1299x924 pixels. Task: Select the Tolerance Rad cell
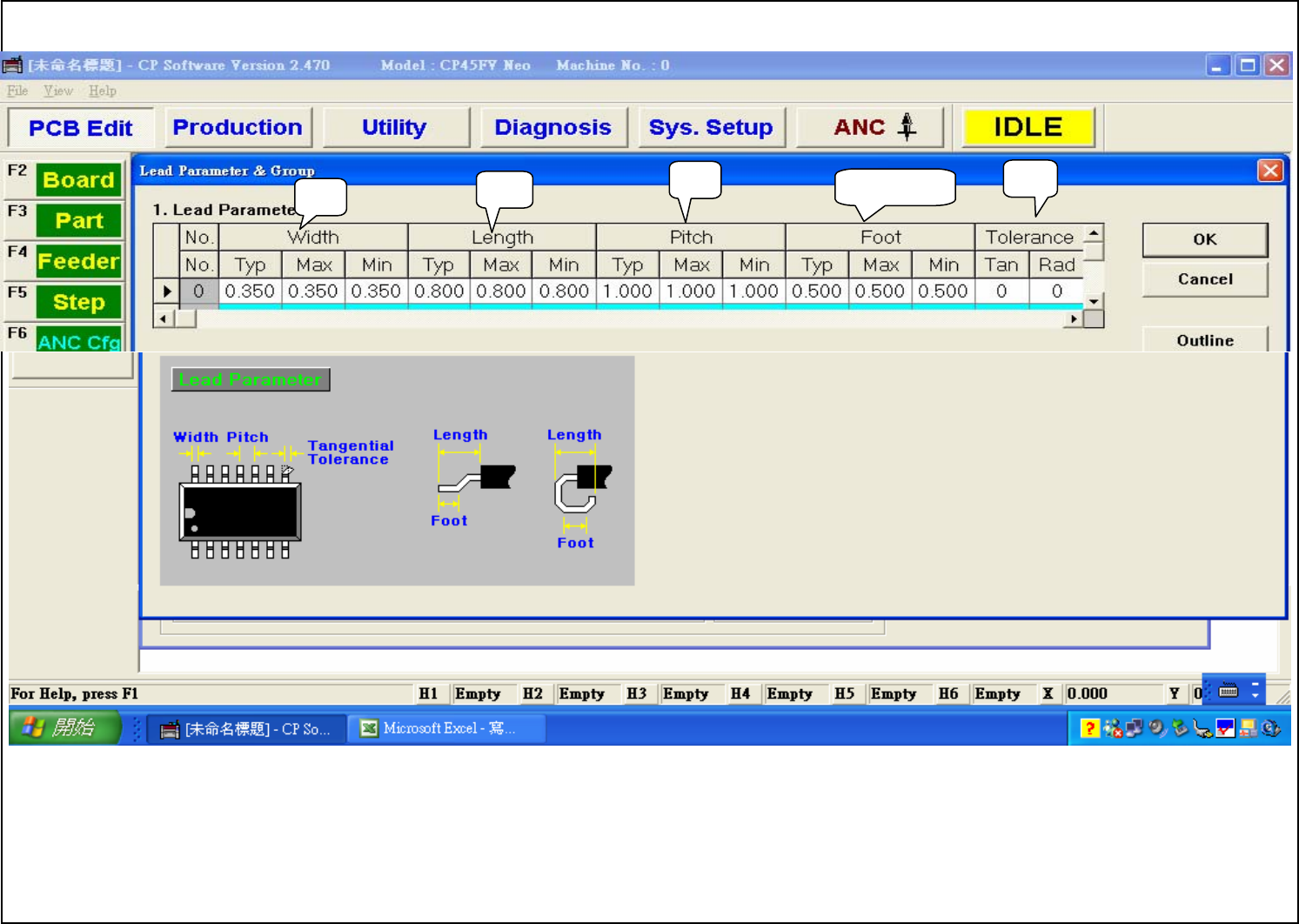1057,291
